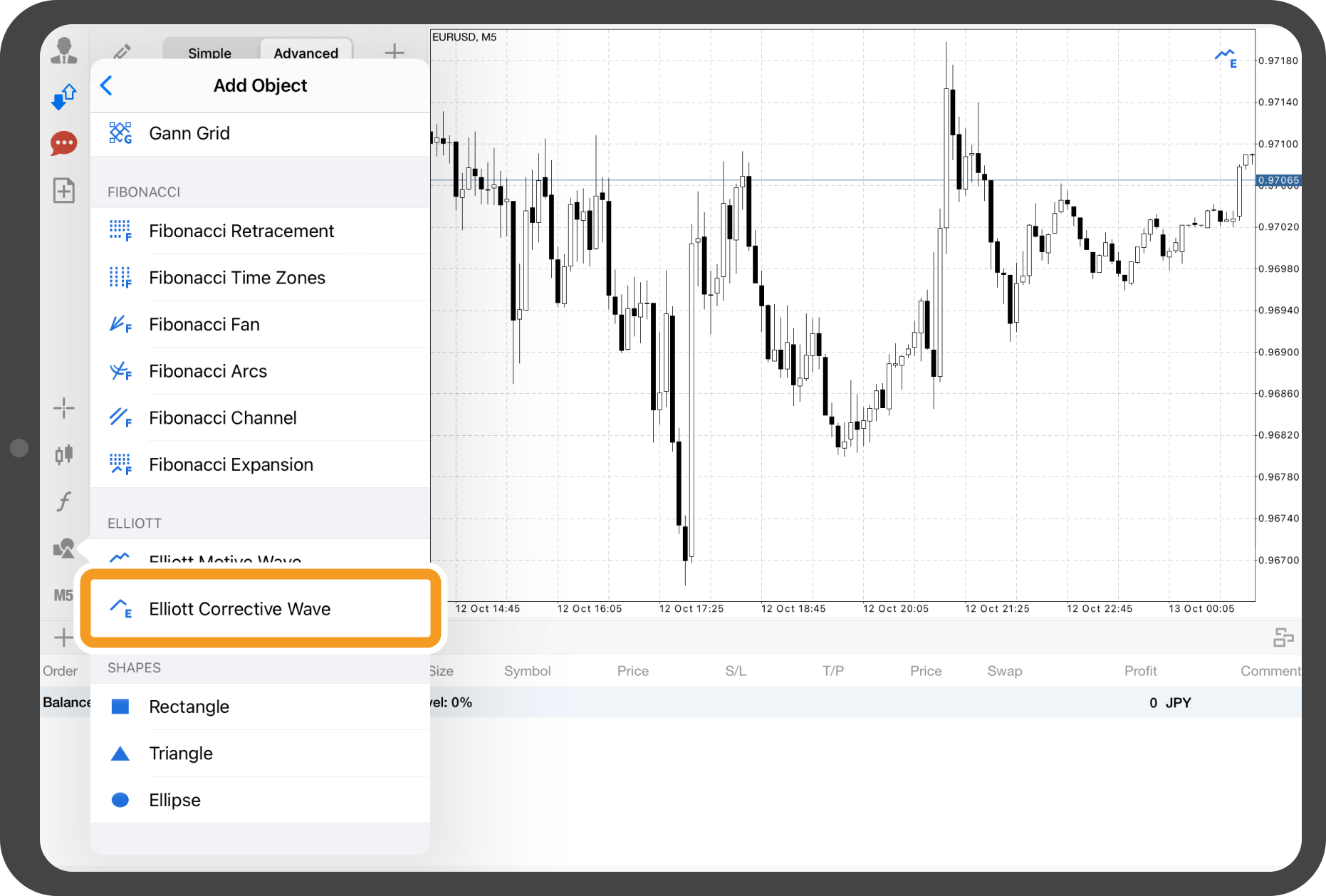This screenshot has width=1326, height=896.
Task: Open the trade arrows icon
Action: [x=64, y=97]
